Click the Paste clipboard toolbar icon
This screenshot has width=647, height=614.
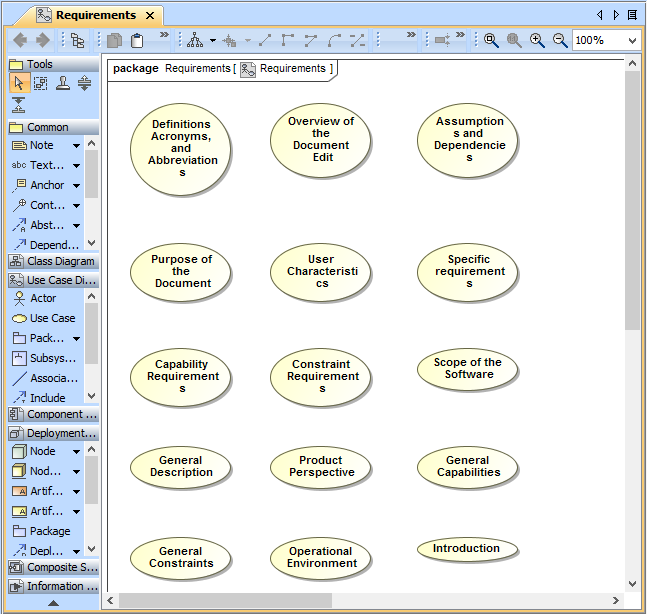(x=137, y=40)
